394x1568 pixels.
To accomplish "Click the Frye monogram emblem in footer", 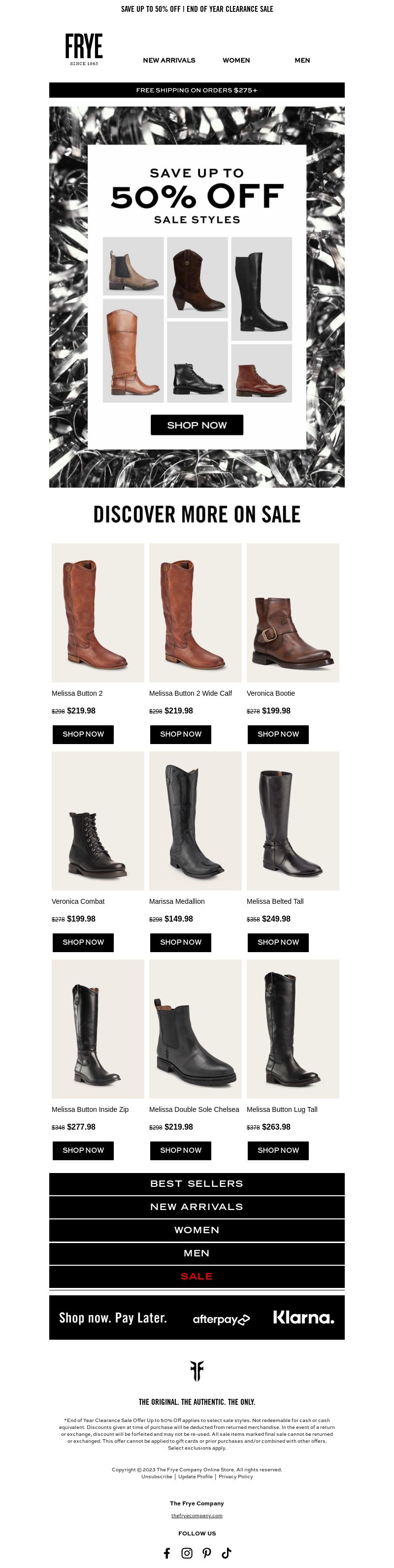I will [x=197, y=1371].
